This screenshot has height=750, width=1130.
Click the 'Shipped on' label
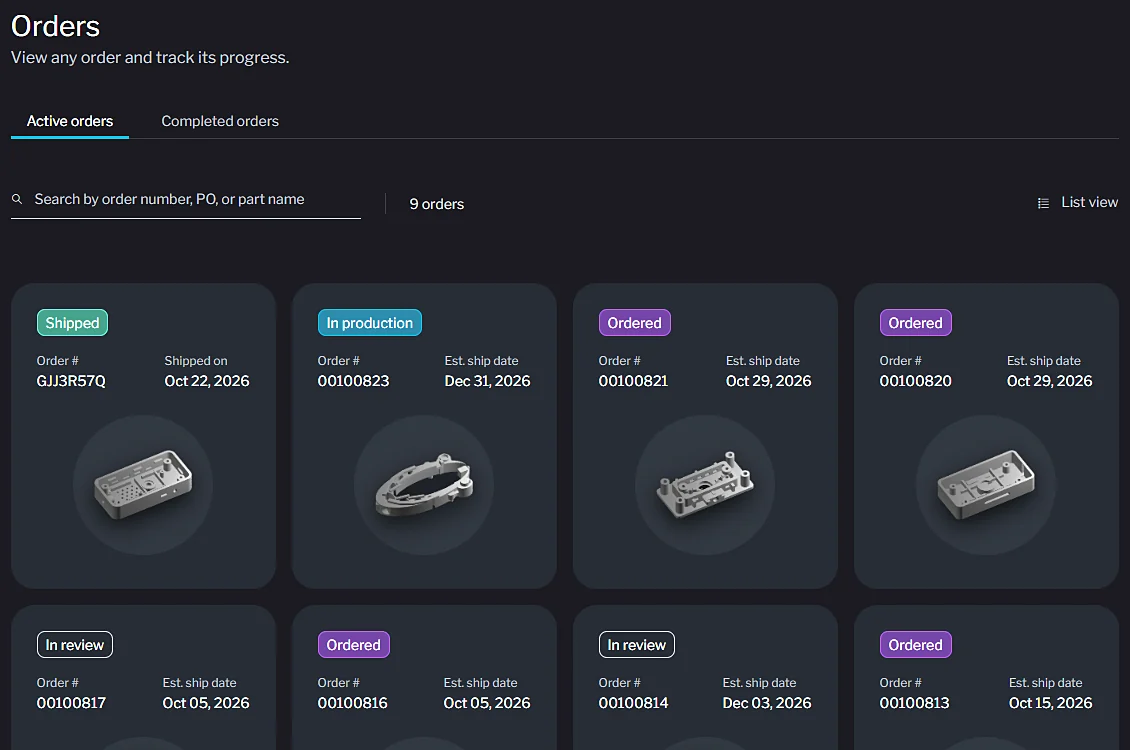coord(196,361)
